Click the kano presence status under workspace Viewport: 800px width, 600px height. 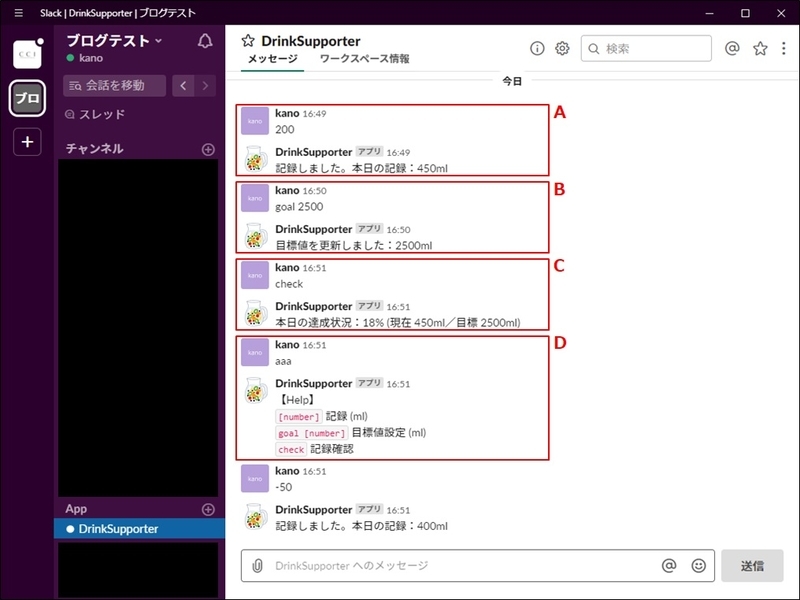(85, 58)
